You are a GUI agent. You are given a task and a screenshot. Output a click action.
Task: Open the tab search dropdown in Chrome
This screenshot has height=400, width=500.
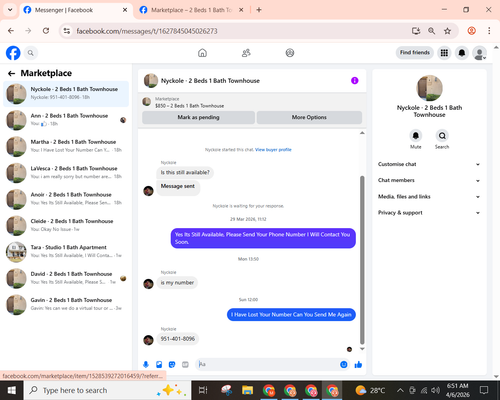pyautogui.click(x=10, y=10)
